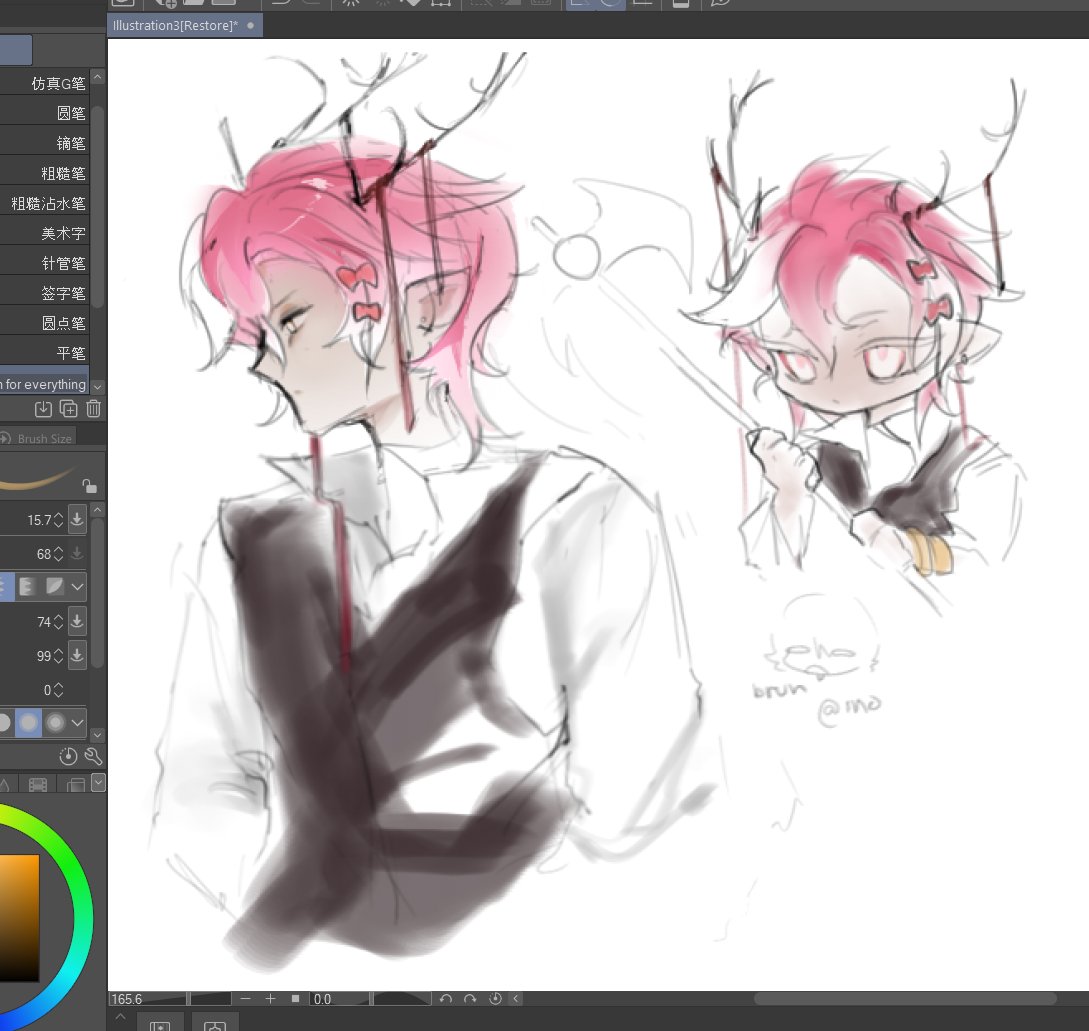Select the softest brush tip on the right
This screenshot has height=1031, width=1089.
click(55, 723)
